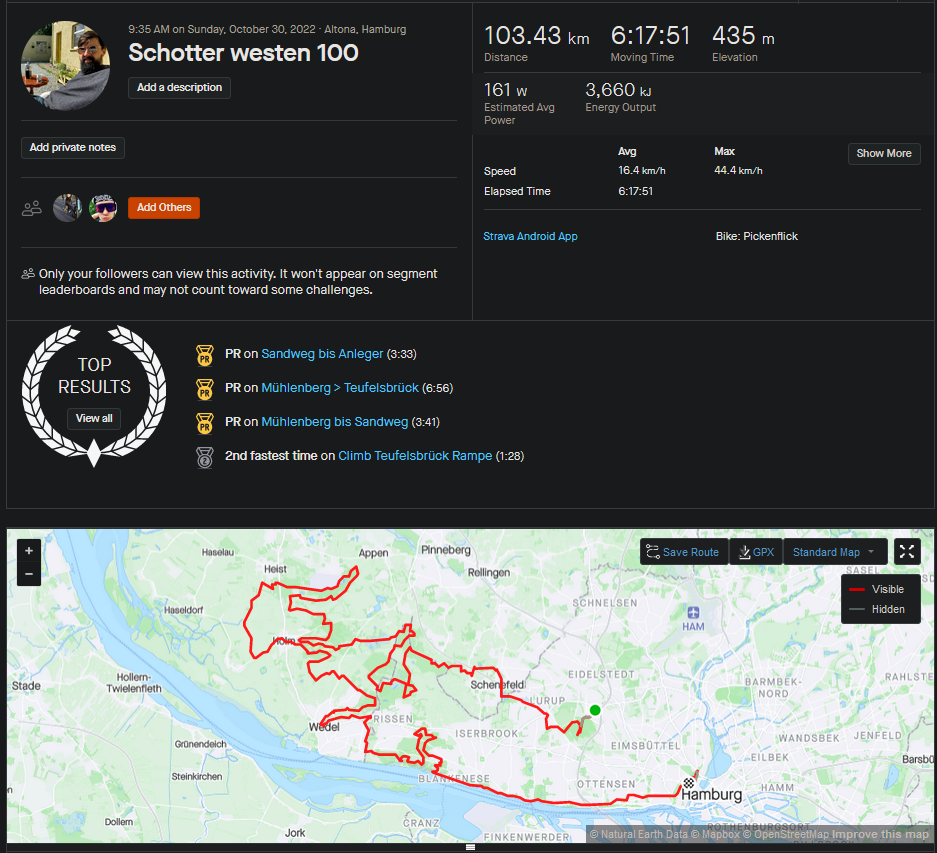Screen dimensions: 937x853
Task: Click the green start marker on map
Action: tap(595, 711)
